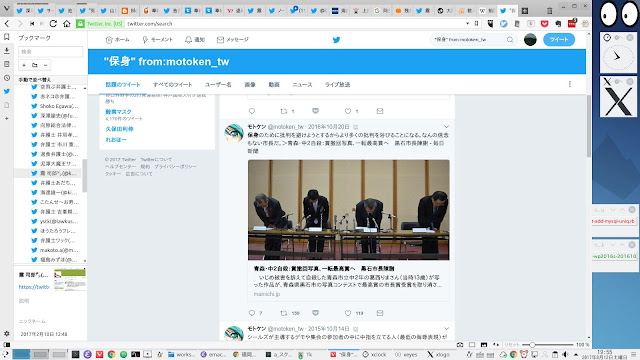Viewport: 640px width, 360px height.
Task: Add a web panel with plus icon
Action: pos(7,118)
